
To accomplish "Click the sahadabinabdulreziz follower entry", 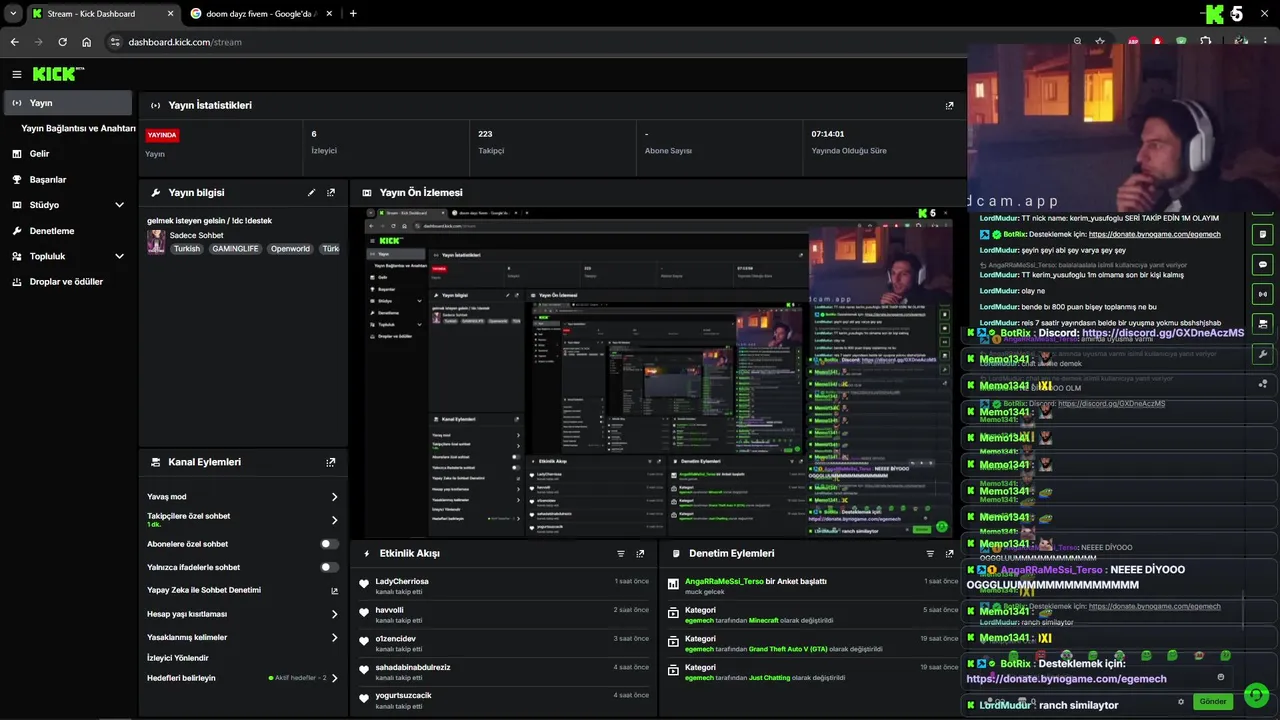I will point(503,671).
